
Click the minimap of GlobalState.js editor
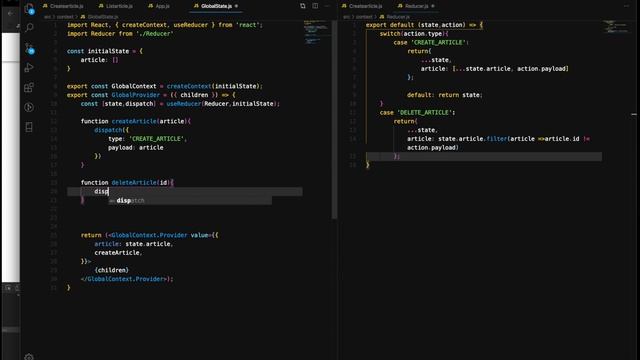(x=316, y=32)
